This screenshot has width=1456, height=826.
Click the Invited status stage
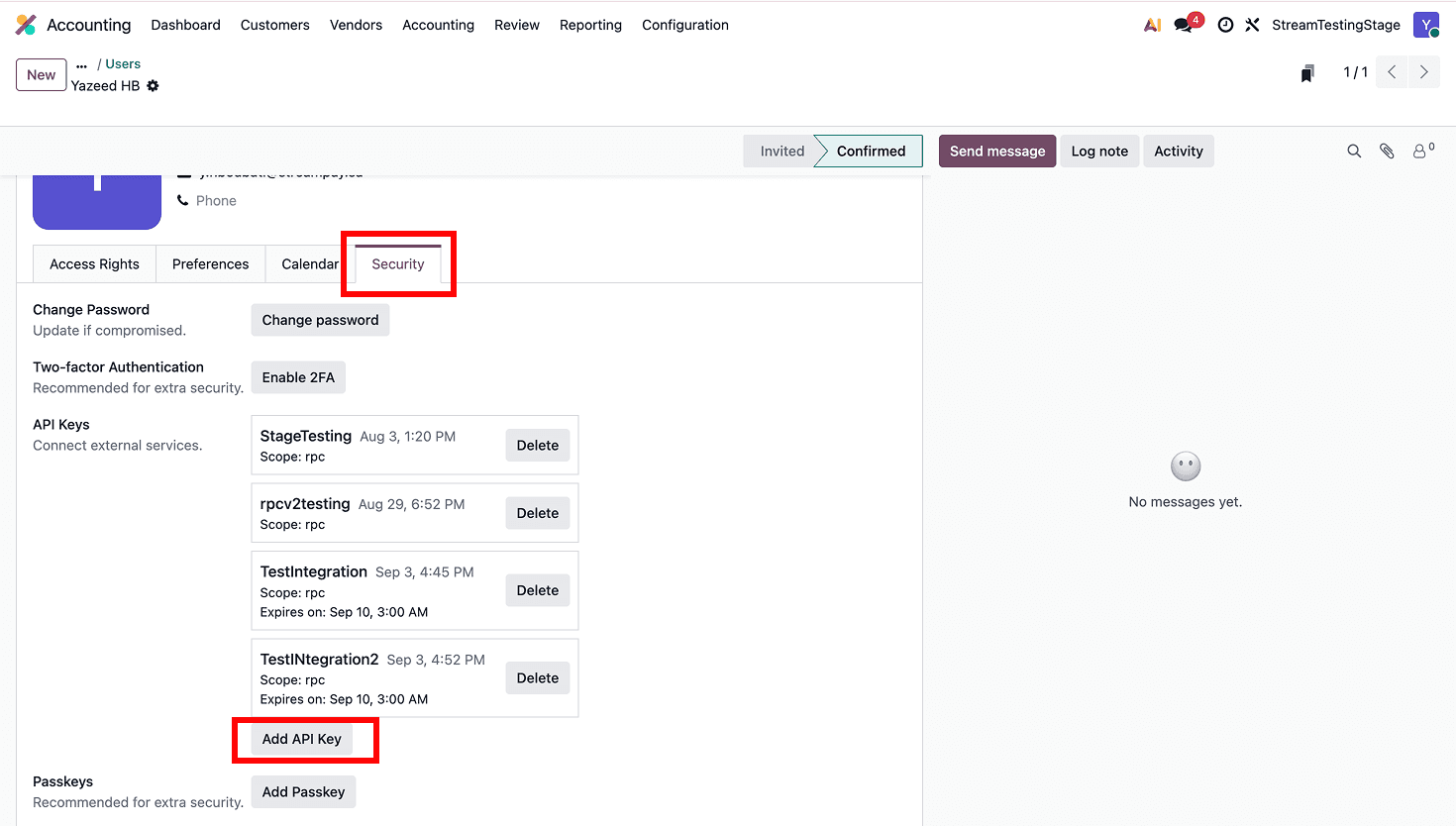point(781,152)
